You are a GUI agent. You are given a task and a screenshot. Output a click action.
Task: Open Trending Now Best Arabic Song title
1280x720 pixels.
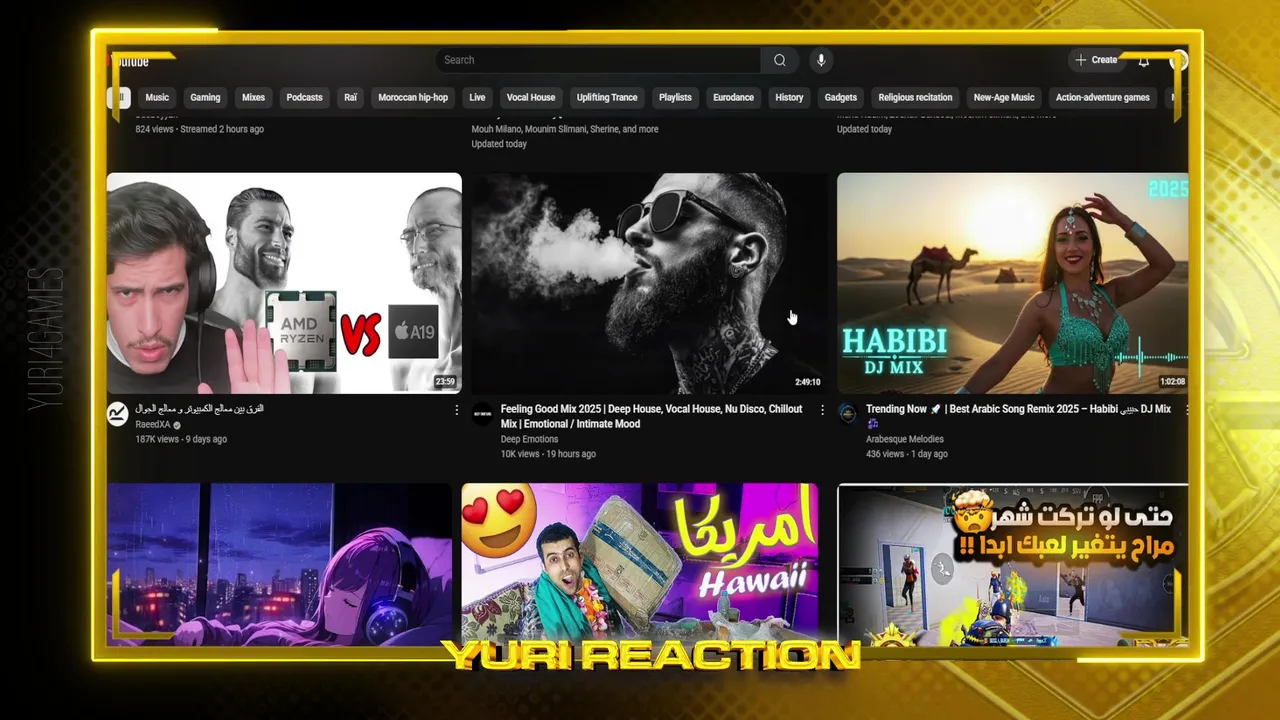click(1018, 416)
